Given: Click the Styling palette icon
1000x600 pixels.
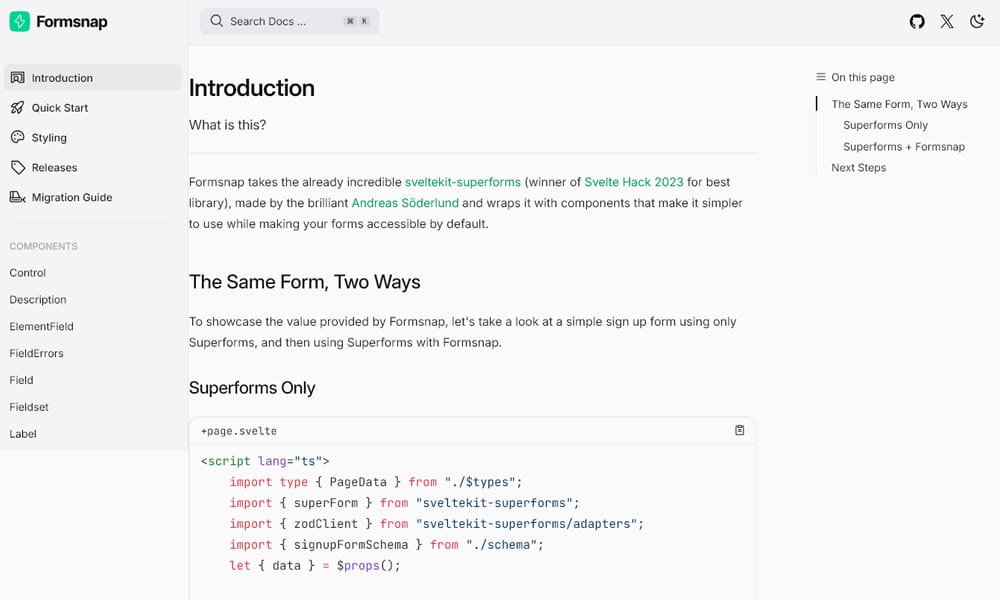Looking at the screenshot, I should [x=17, y=137].
